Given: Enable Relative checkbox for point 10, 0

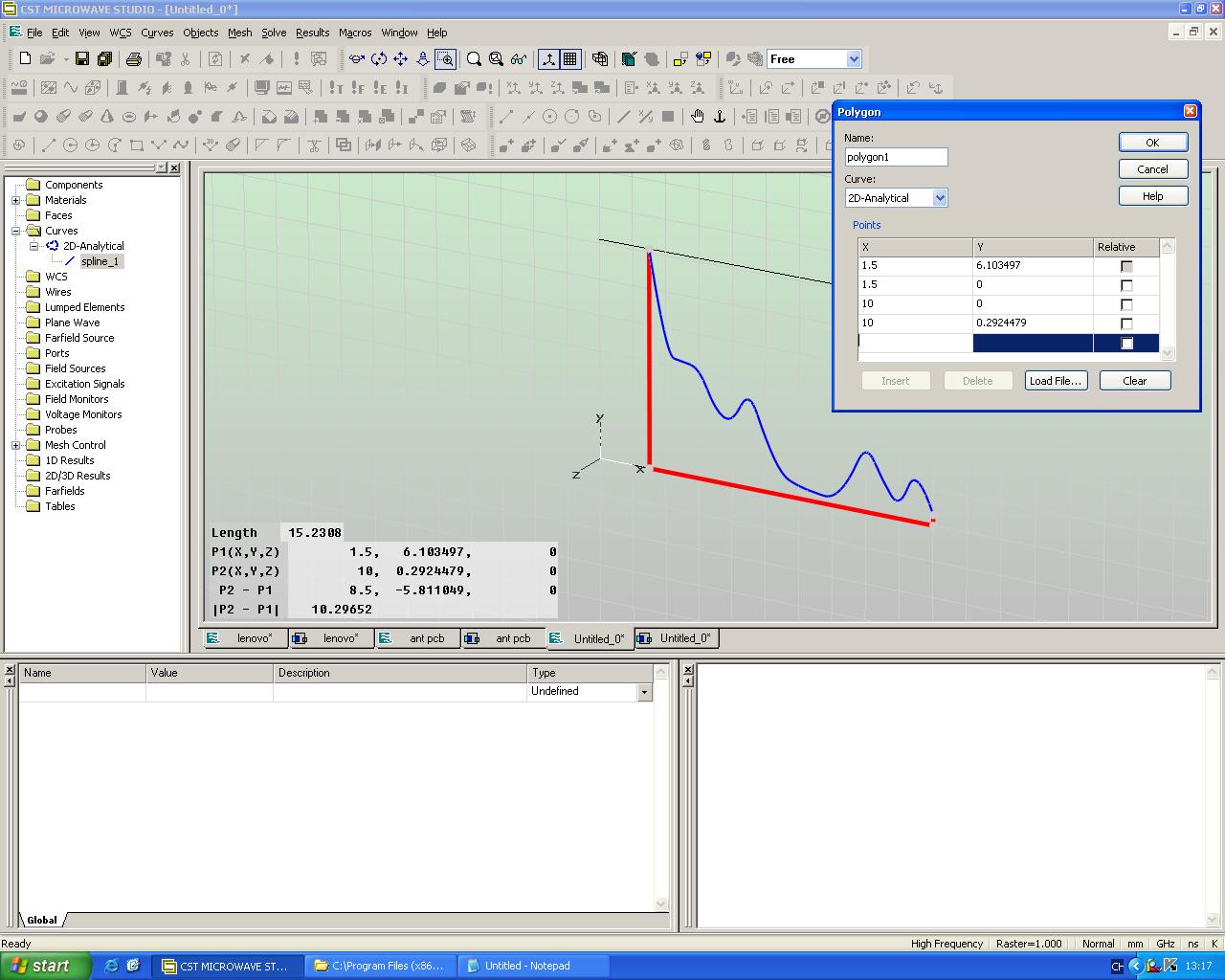Looking at the screenshot, I should click(1126, 304).
